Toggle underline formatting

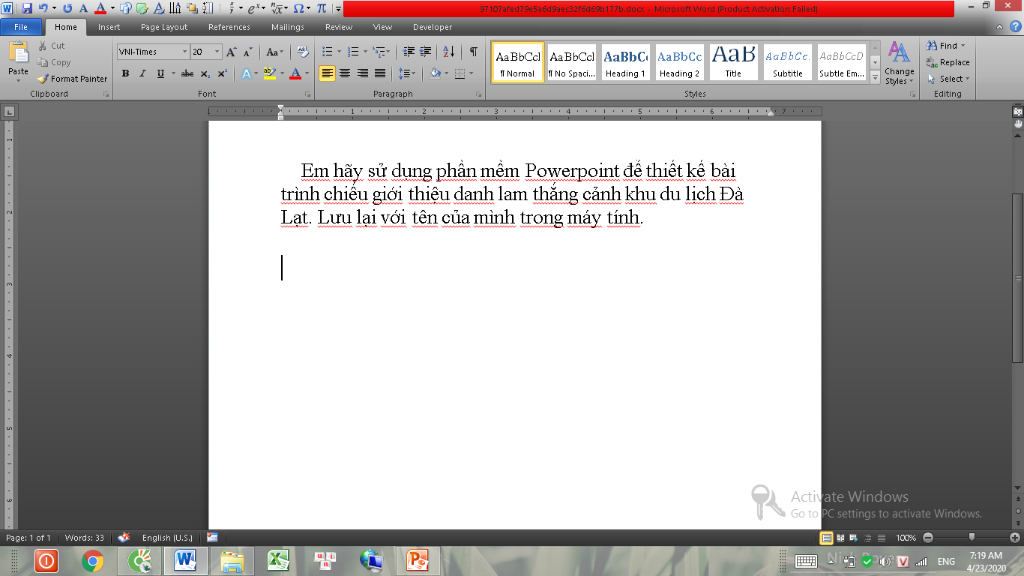pyautogui.click(x=160, y=74)
